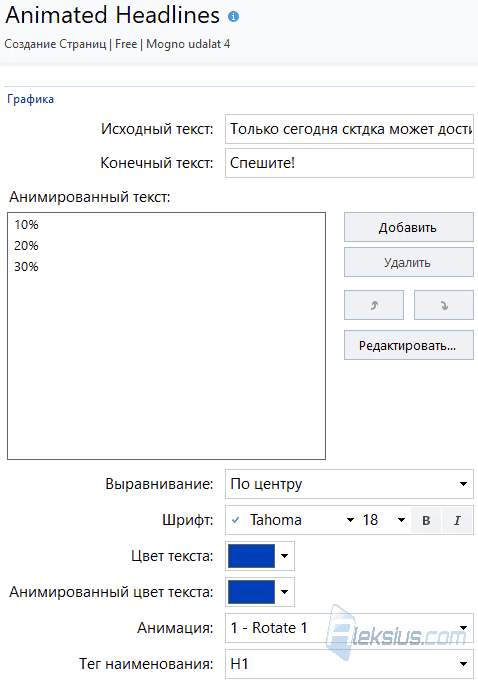Click the Удалить button
This screenshot has height=683, width=478.
409,262
